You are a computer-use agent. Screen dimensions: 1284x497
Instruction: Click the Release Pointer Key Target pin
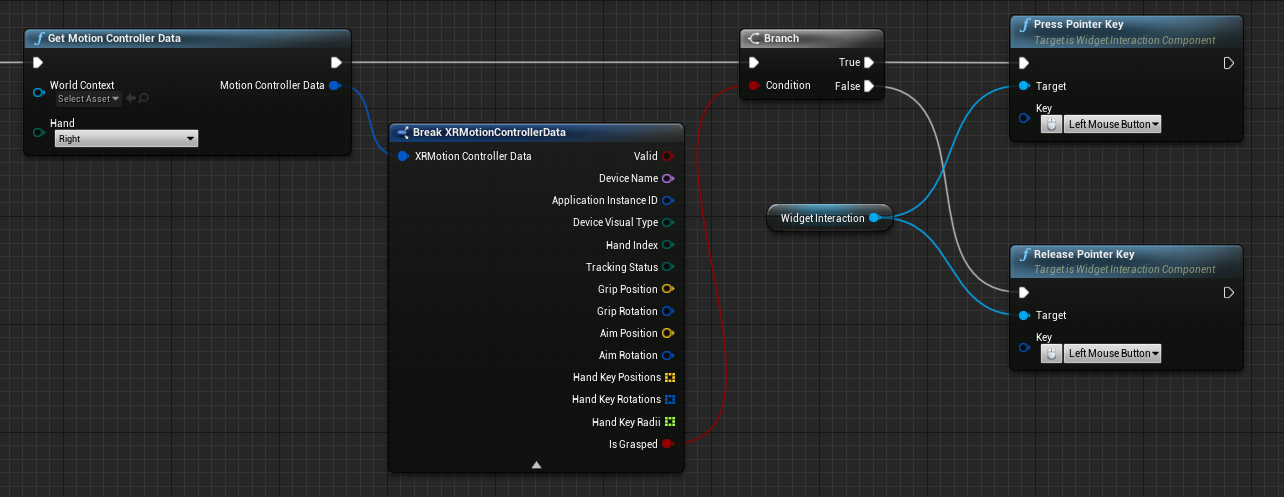tap(1023, 315)
